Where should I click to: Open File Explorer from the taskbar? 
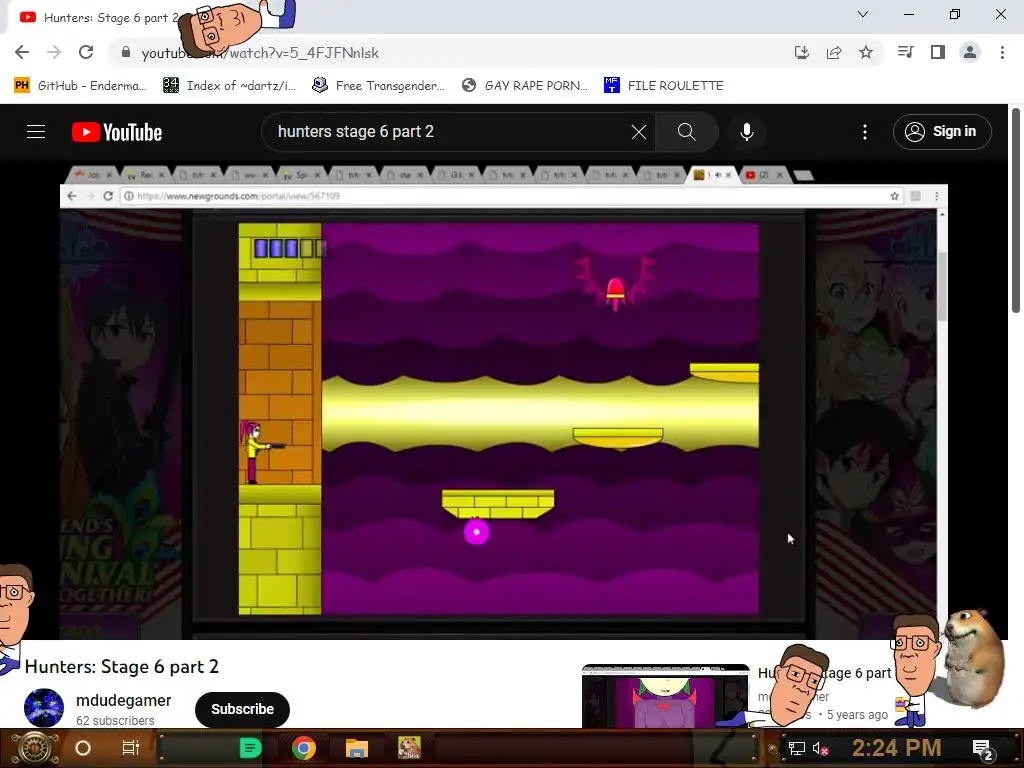(x=357, y=748)
